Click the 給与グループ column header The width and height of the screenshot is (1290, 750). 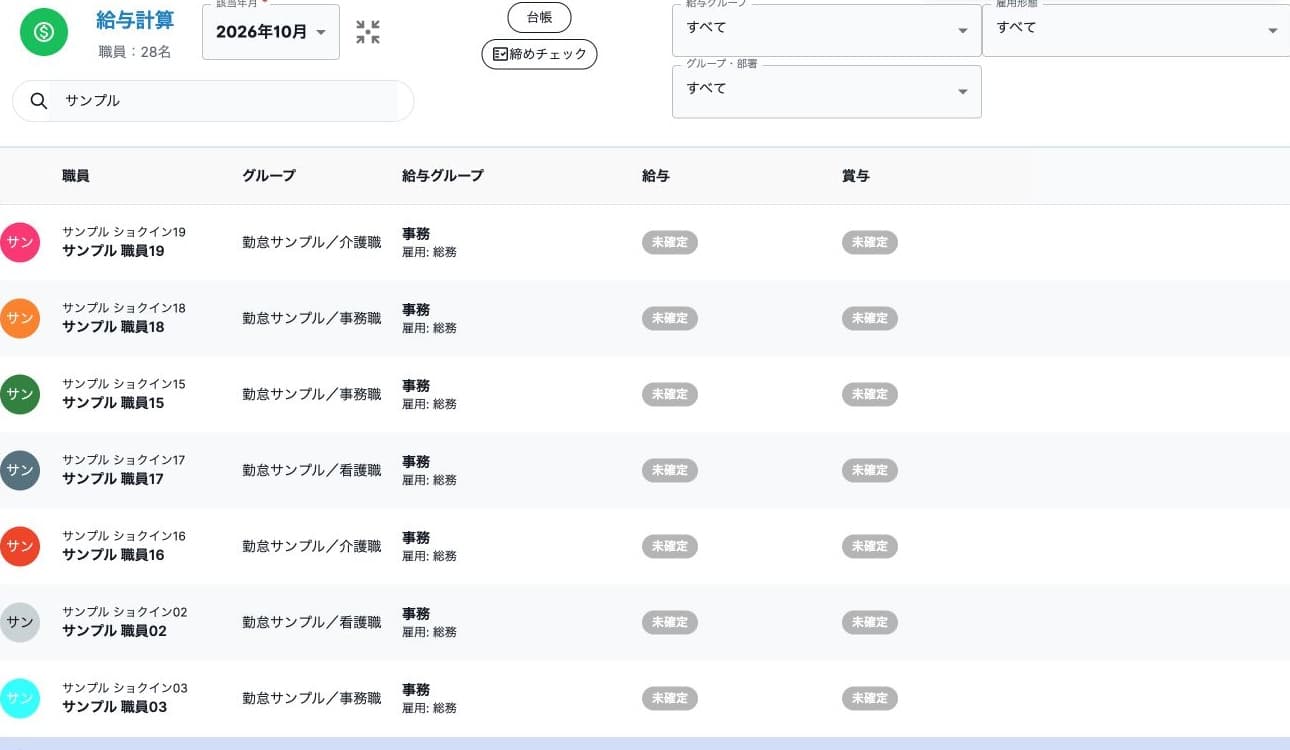click(443, 176)
